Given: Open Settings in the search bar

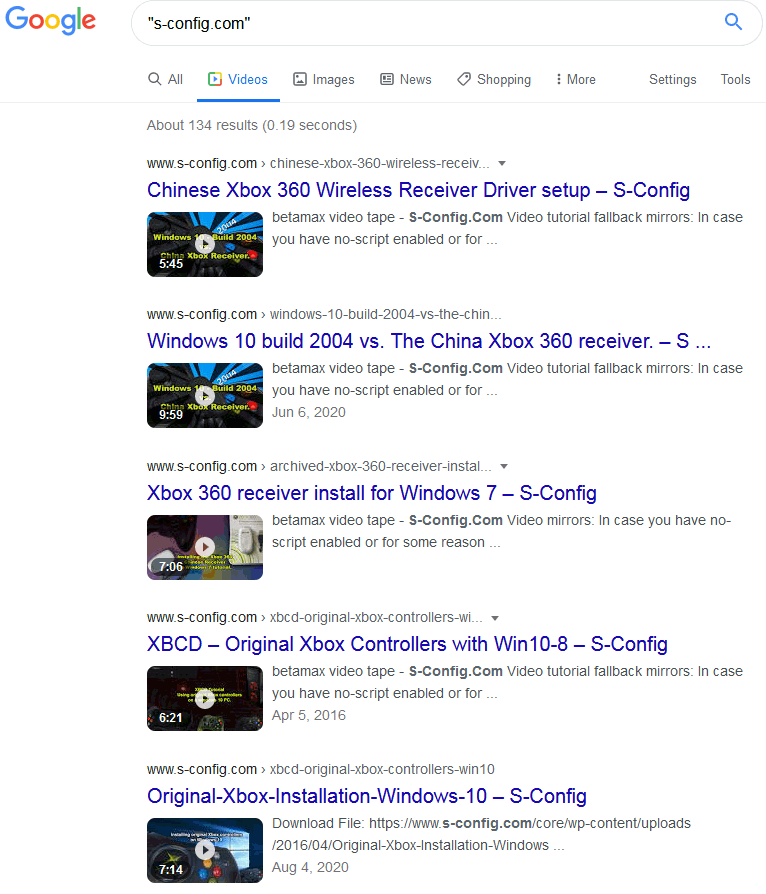Looking at the screenshot, I should [x=672, y=79].
